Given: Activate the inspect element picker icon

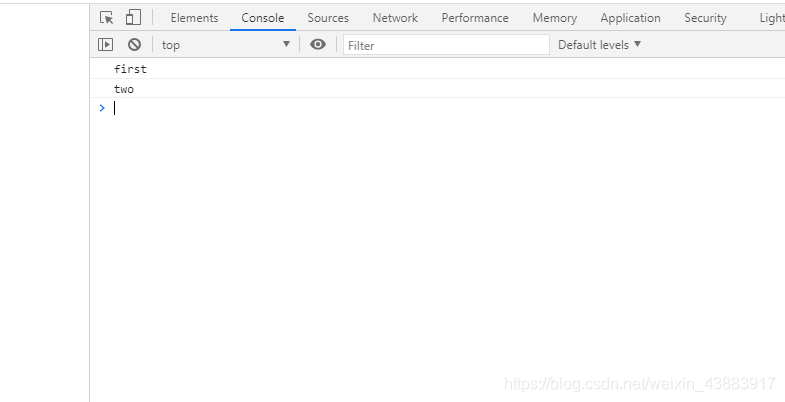Looking at the screenshot, I should 107,18.
